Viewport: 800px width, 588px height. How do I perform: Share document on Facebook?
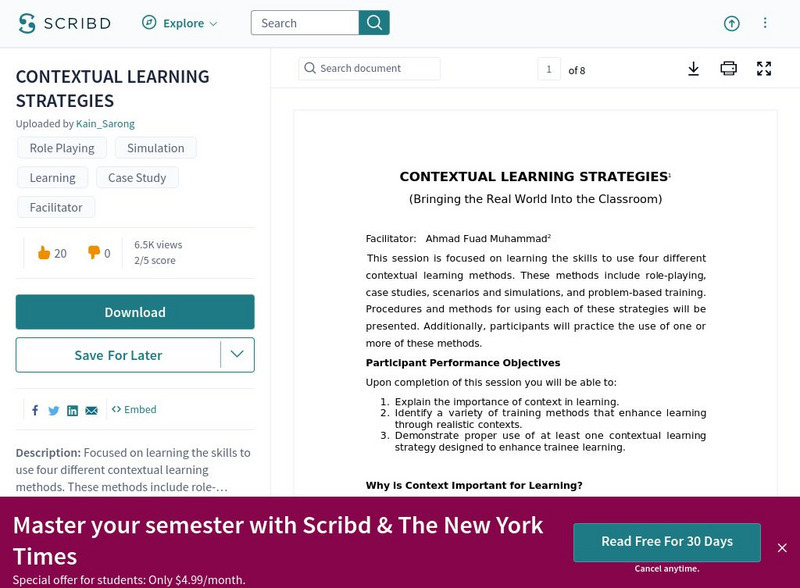(35, 410)
